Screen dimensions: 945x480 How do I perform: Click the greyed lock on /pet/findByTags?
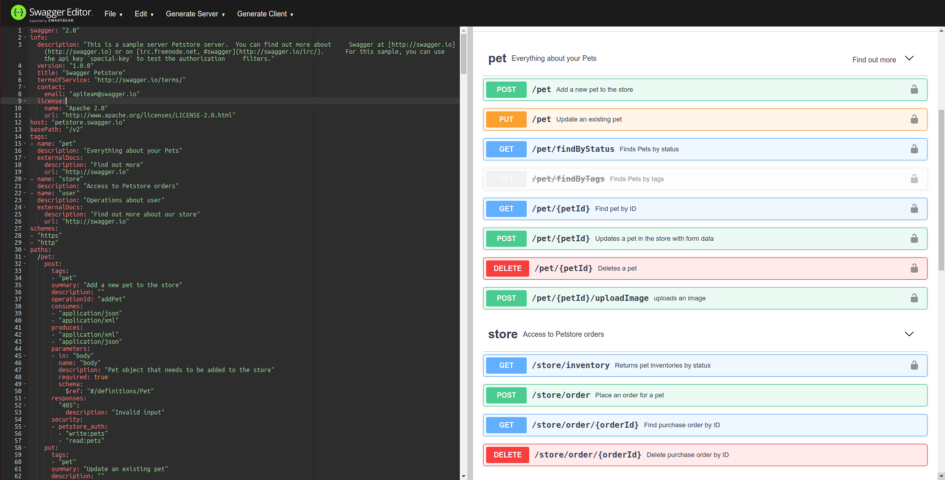(914, 179)
